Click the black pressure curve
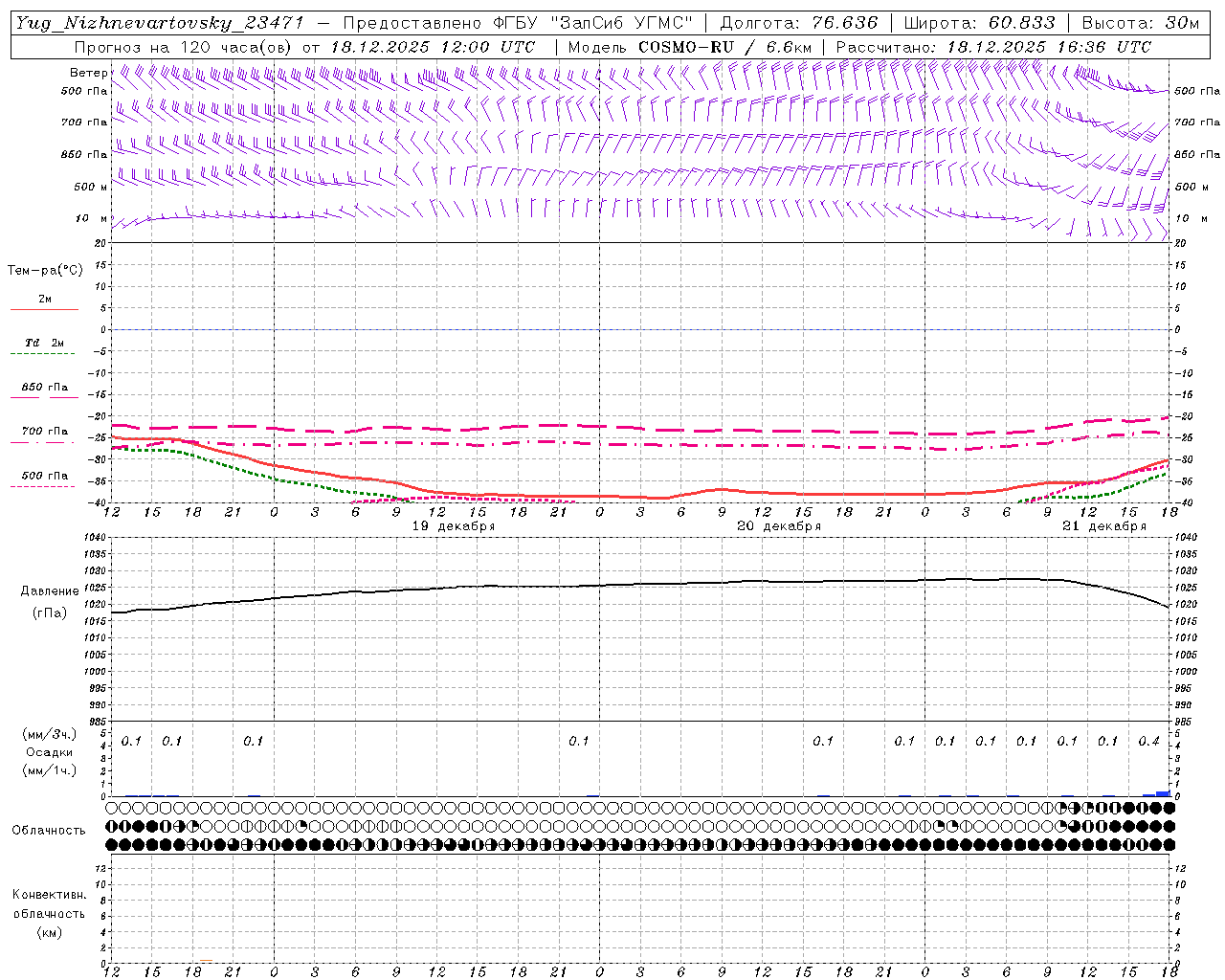This screenshot has width=1225, height=980. 641,584
